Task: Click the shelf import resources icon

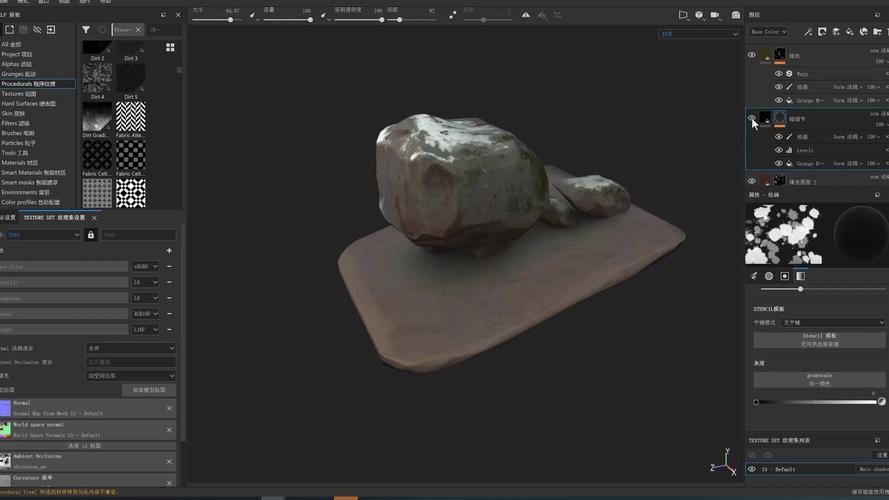Action: pos(51,29)
